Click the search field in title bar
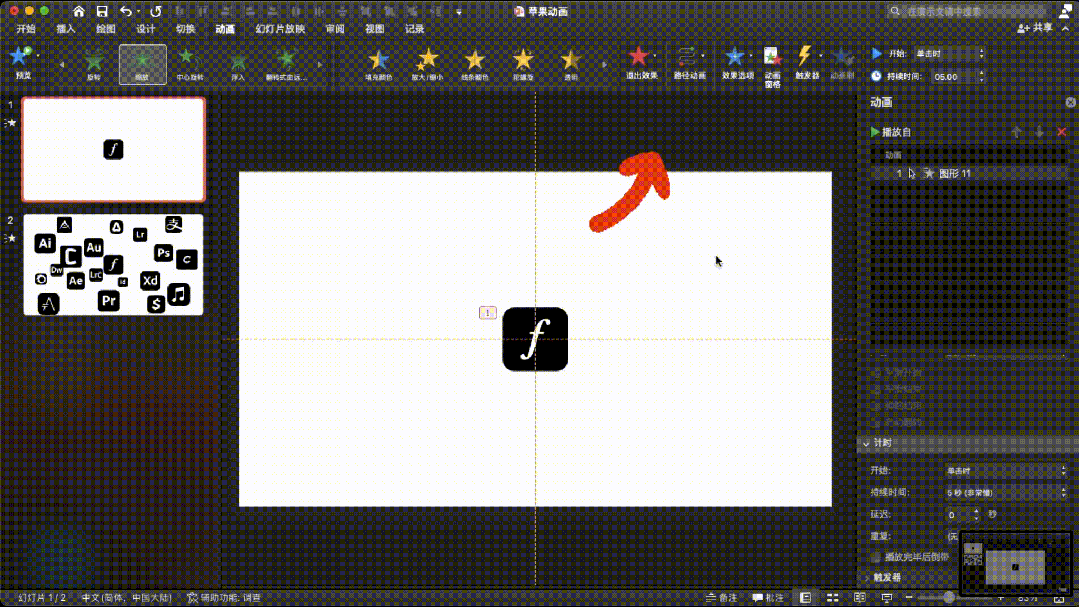 click(967, 11)
